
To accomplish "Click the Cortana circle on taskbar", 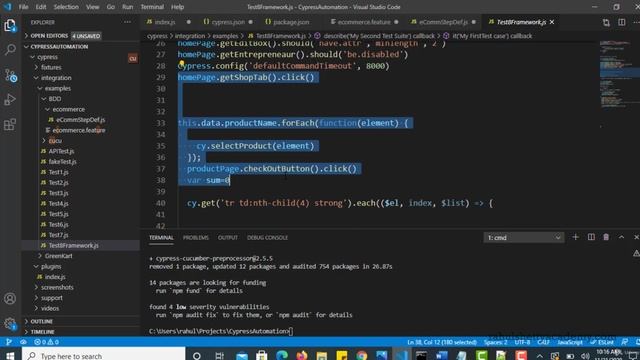I will [x=197, y=356].
